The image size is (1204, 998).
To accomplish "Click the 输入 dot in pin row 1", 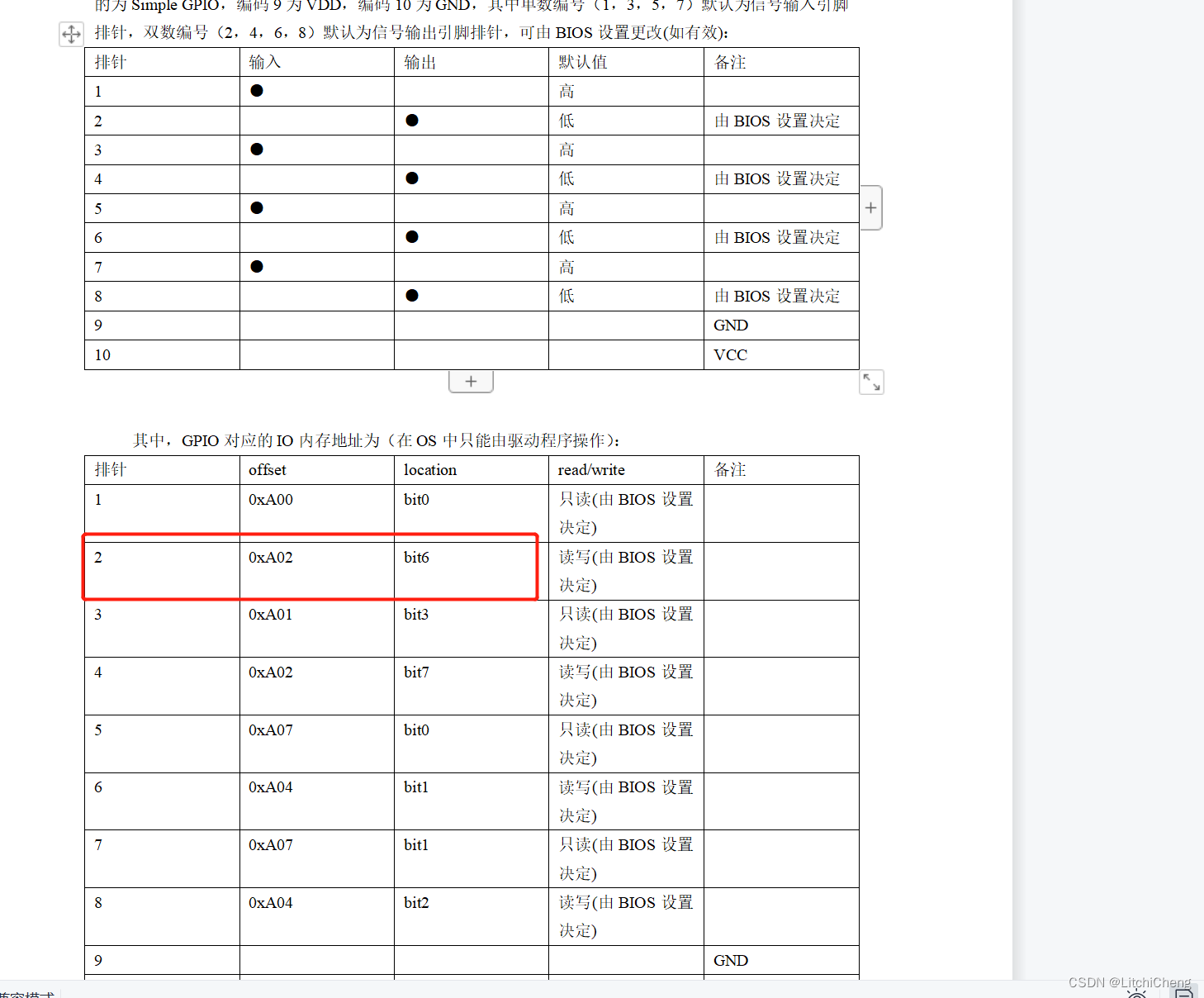I will point(257,91).
